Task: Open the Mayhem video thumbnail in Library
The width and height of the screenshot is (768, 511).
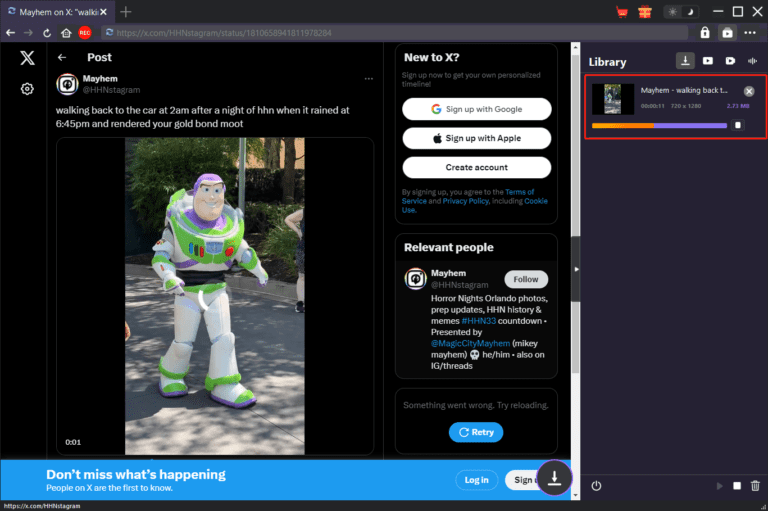Action: [612, 98]
